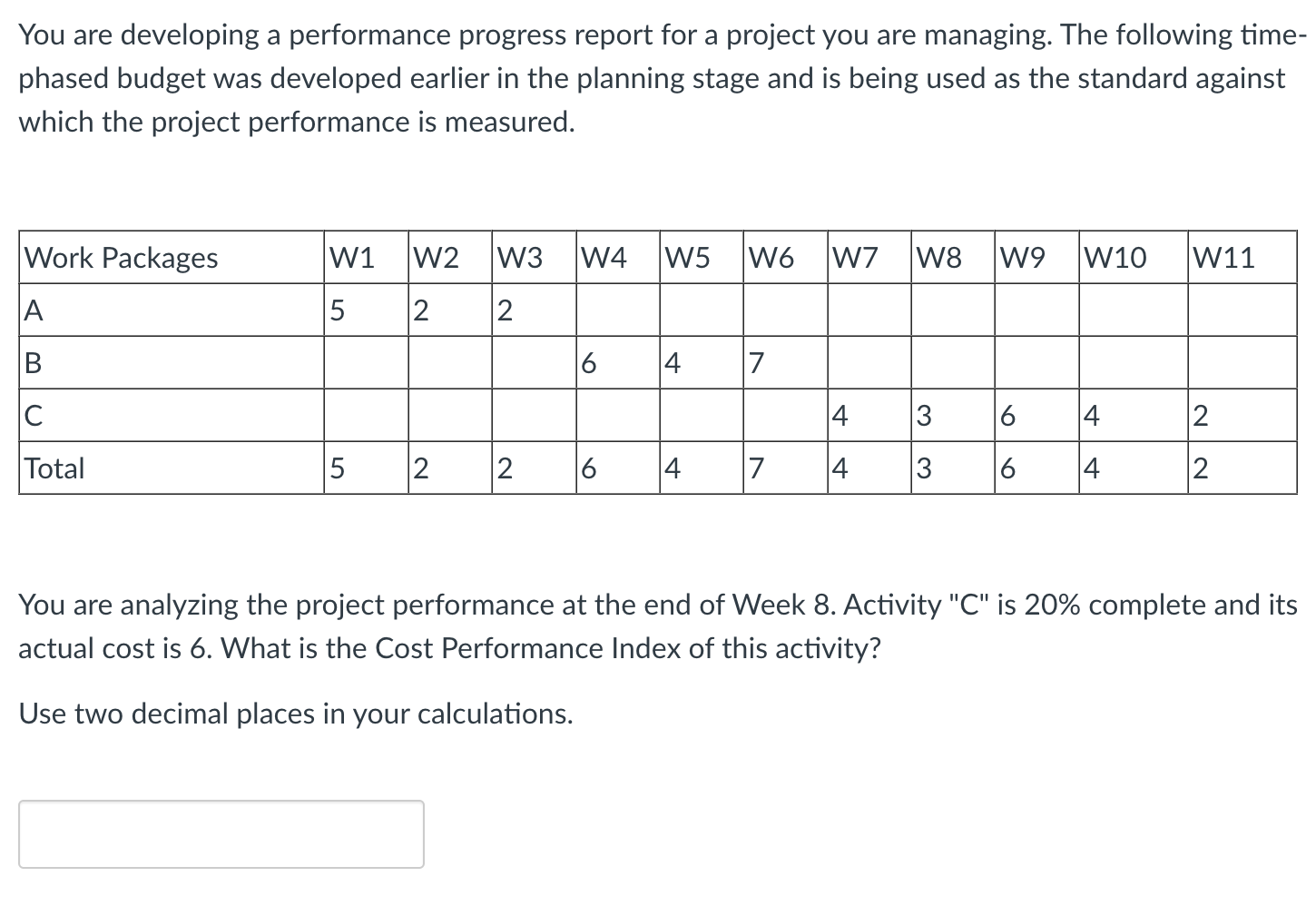Select the row label B
This screenshot has height=906, width=1316.
point(32,362)
